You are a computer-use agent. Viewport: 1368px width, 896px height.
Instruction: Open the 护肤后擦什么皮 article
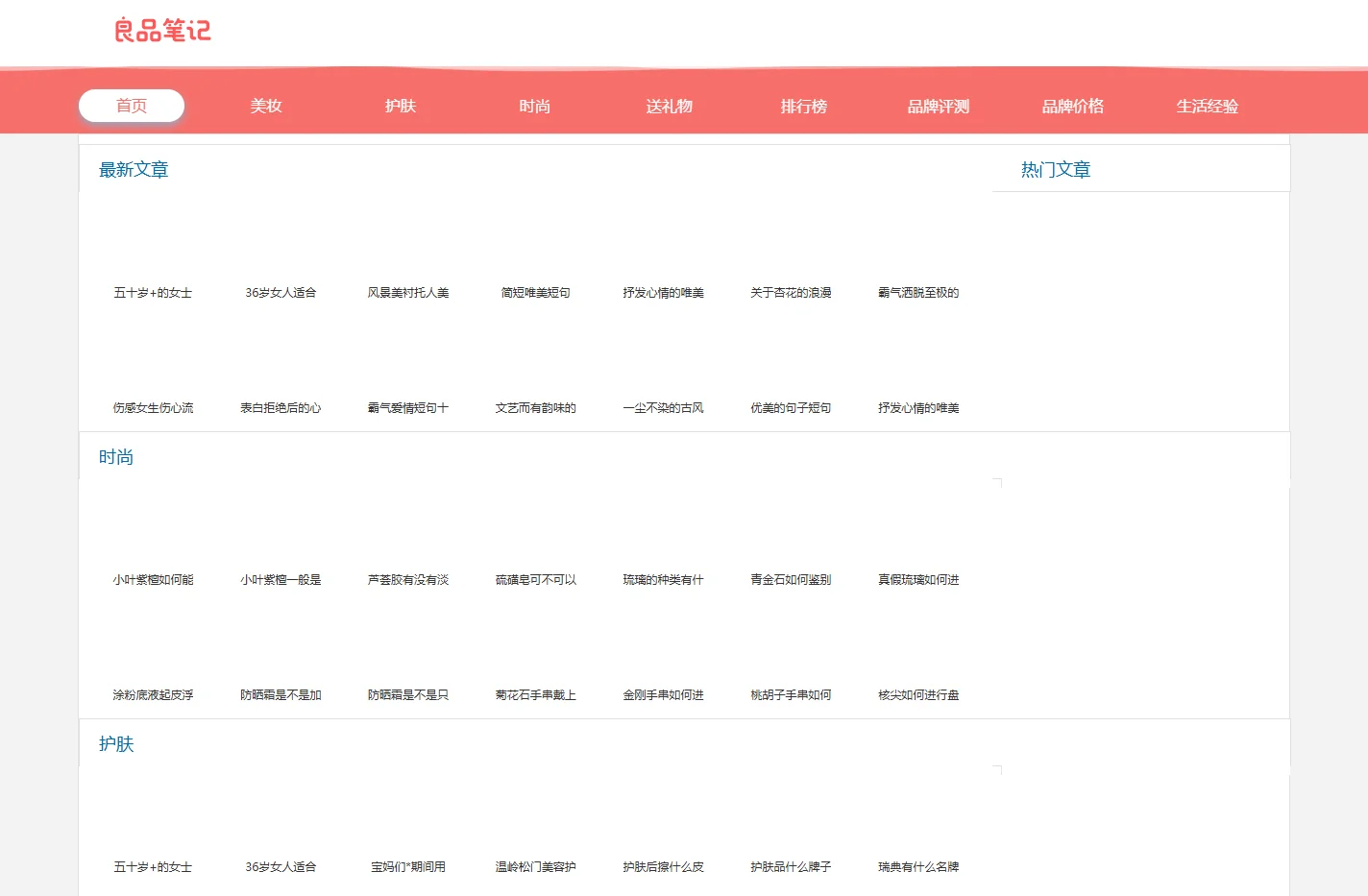[x=664, y=867]
